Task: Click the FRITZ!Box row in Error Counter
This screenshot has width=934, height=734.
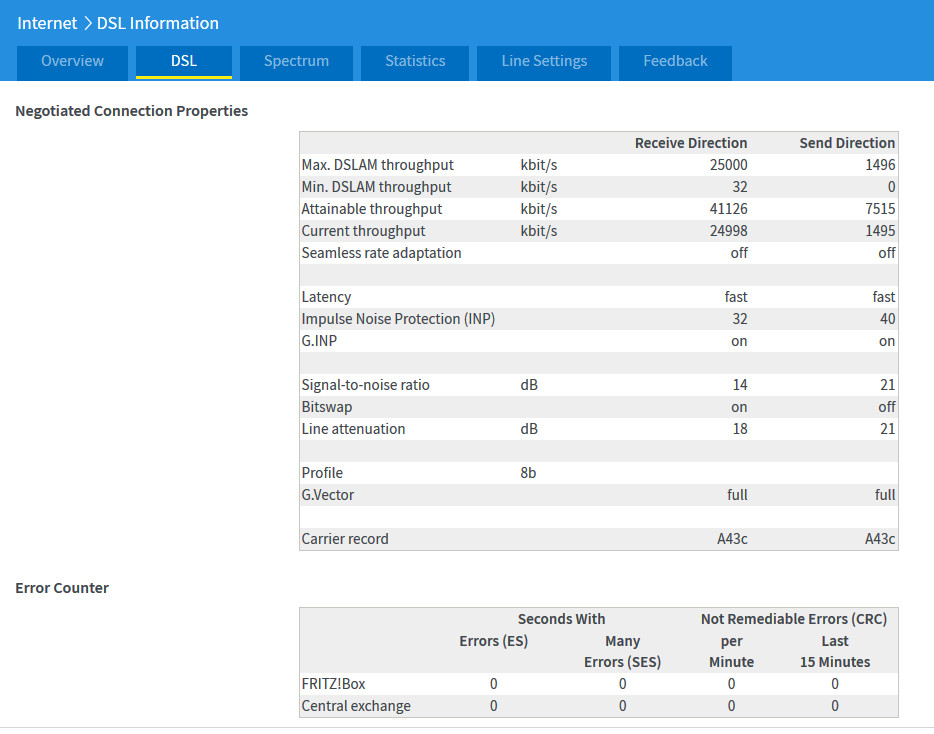Action: click(333, 684)
